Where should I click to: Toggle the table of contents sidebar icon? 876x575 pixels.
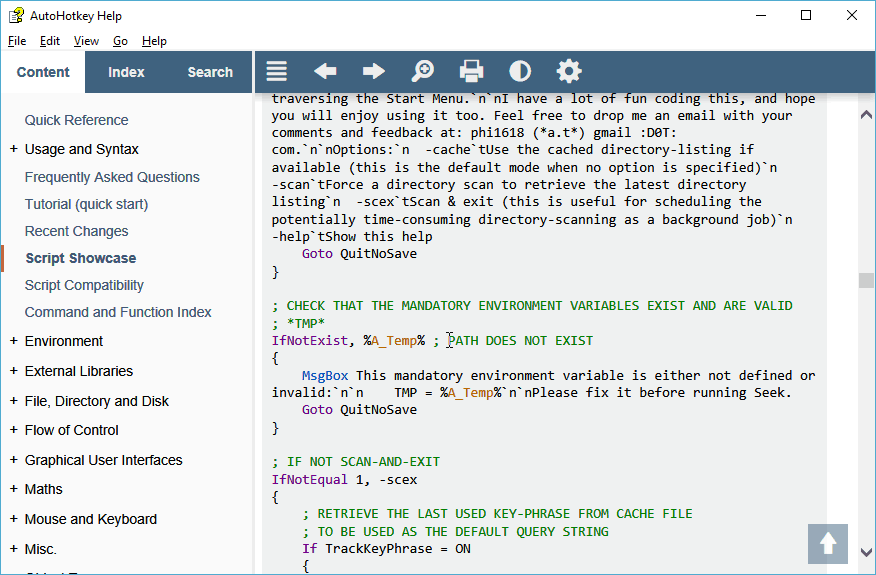tap(277, 71)
